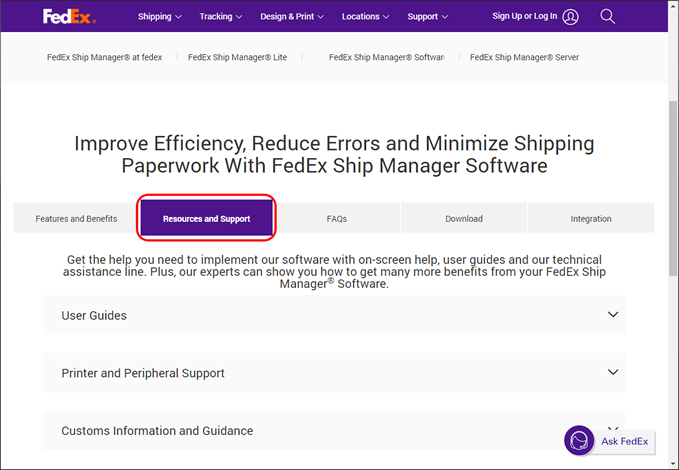This screenshot has height=470, width=679.
Task: Open the Support dropdown menu
Action: [x=428, y=17]
